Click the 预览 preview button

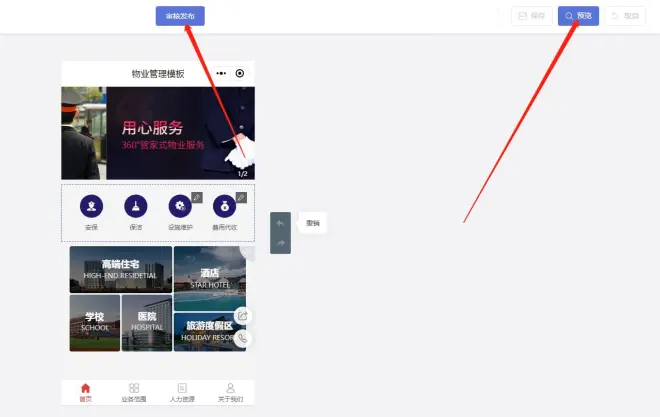tap(578, 16)
